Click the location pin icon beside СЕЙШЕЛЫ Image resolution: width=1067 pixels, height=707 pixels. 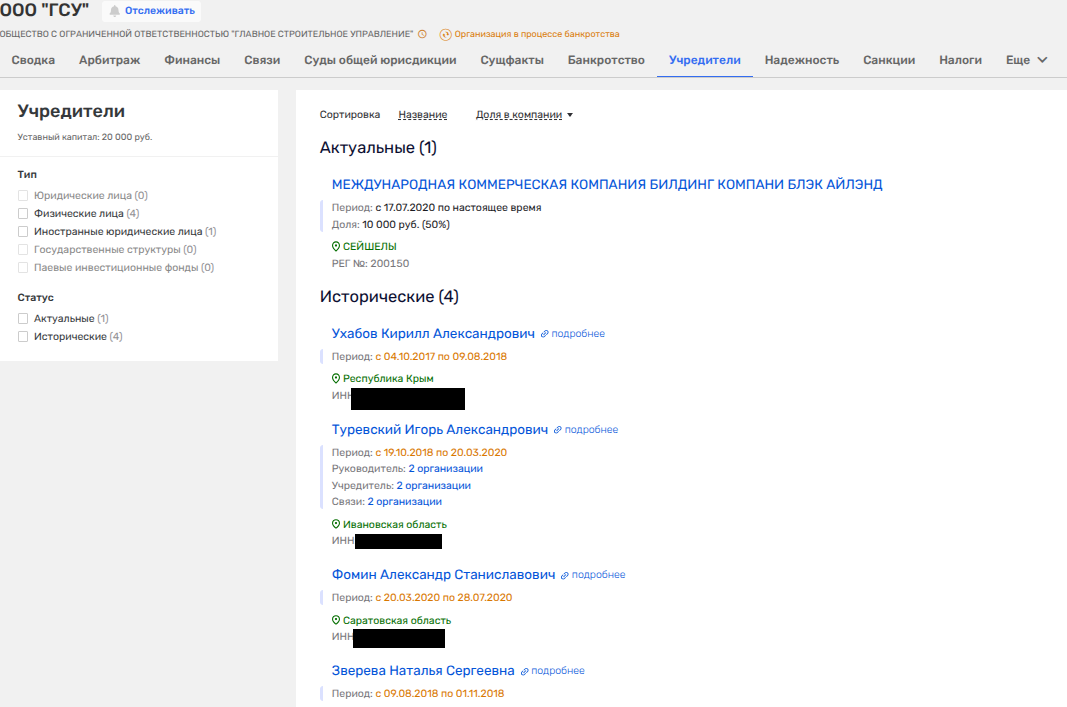(x=336, y=246)
